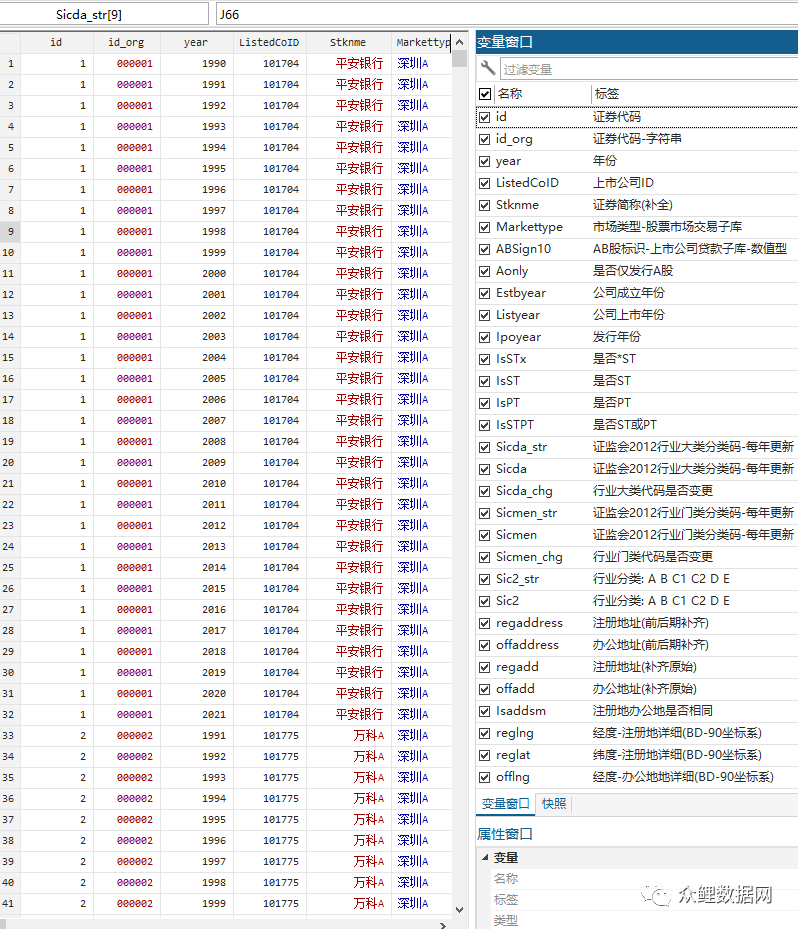This screenshot has height=929, width=798.
Task: Select the Estbyear variable row
Action: click(x=637, y=293)
